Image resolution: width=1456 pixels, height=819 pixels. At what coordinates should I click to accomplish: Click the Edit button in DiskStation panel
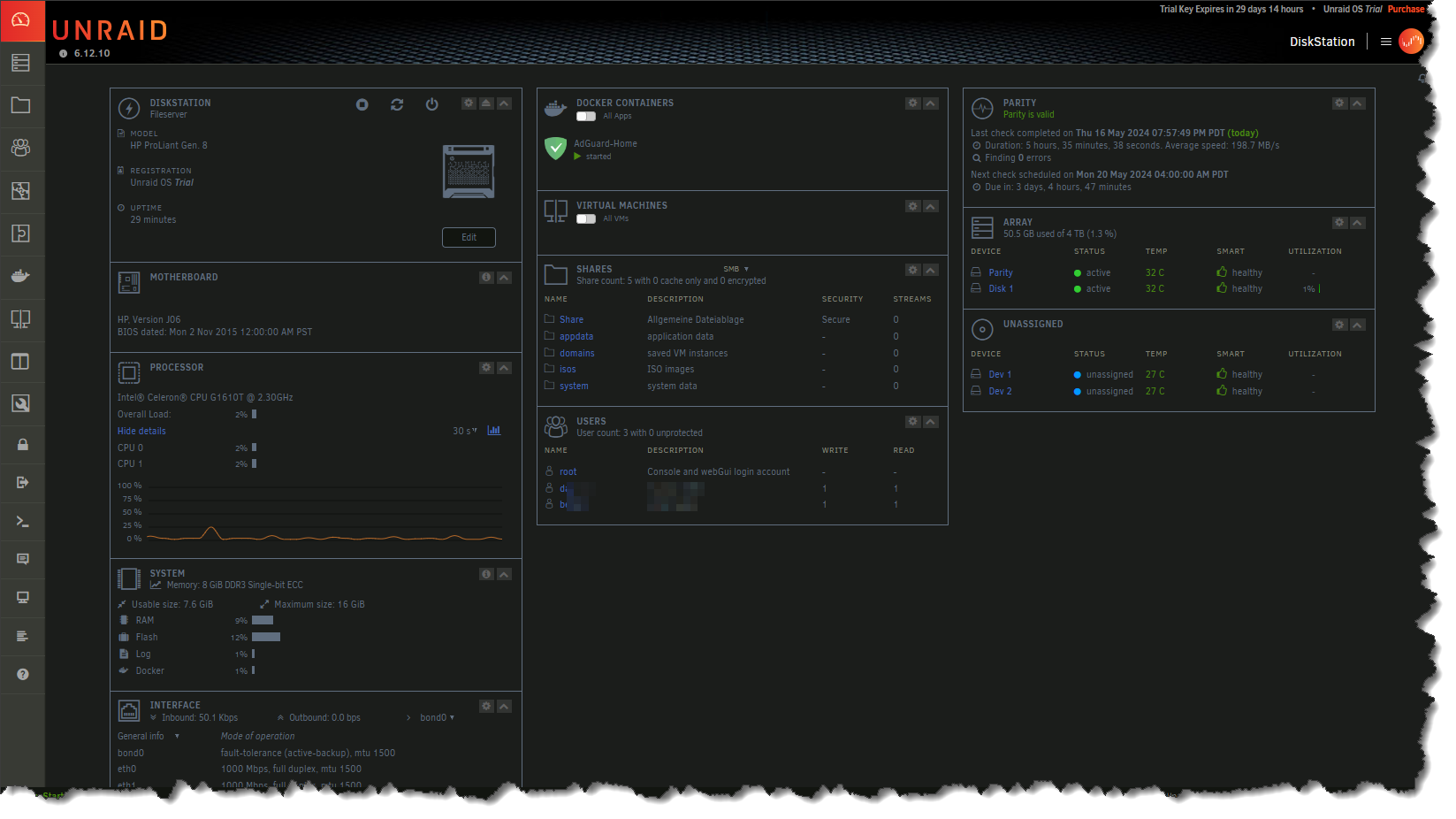coord(469,237)
